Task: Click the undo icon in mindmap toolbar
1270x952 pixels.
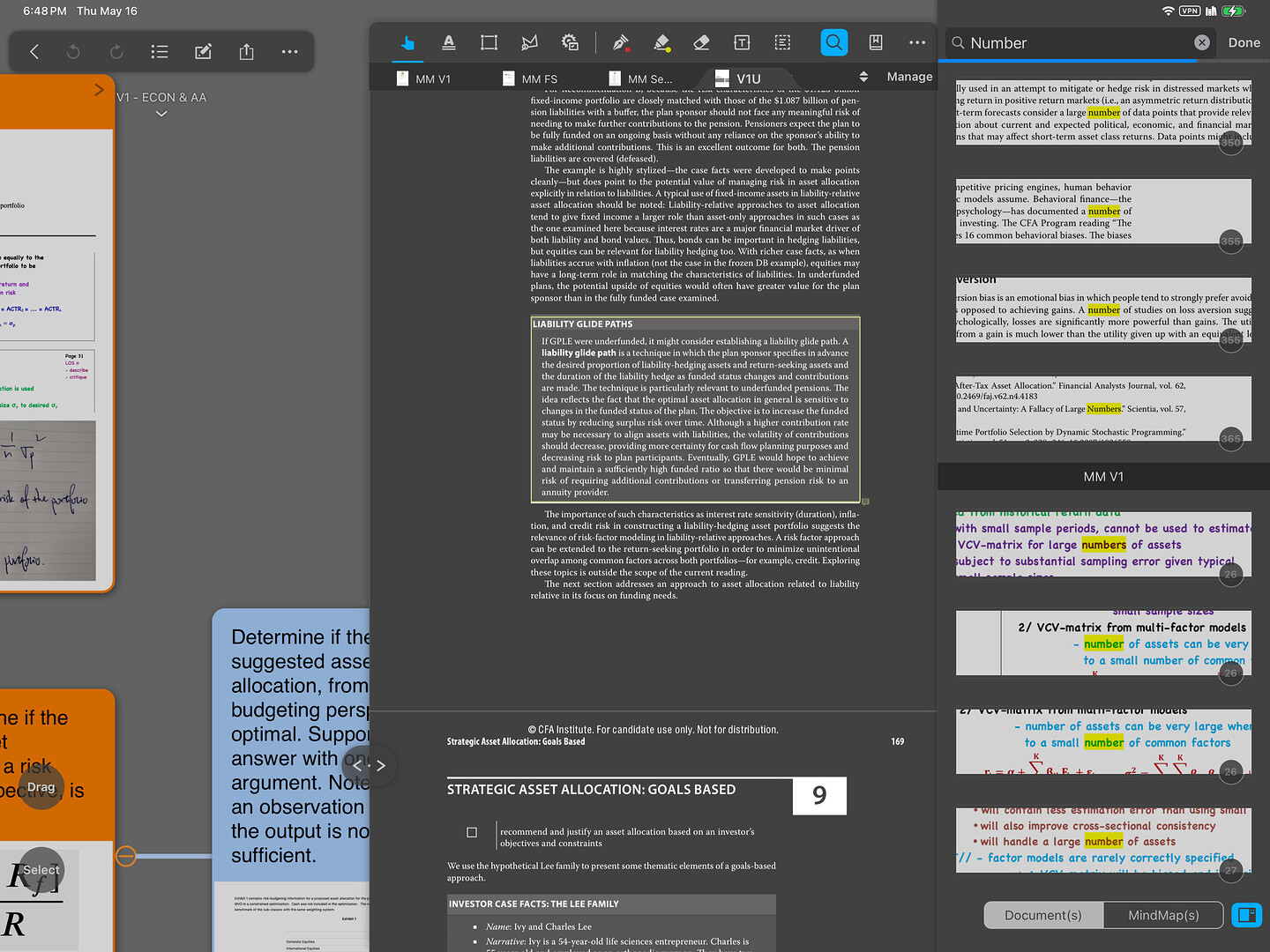Action: pos(73,52)
